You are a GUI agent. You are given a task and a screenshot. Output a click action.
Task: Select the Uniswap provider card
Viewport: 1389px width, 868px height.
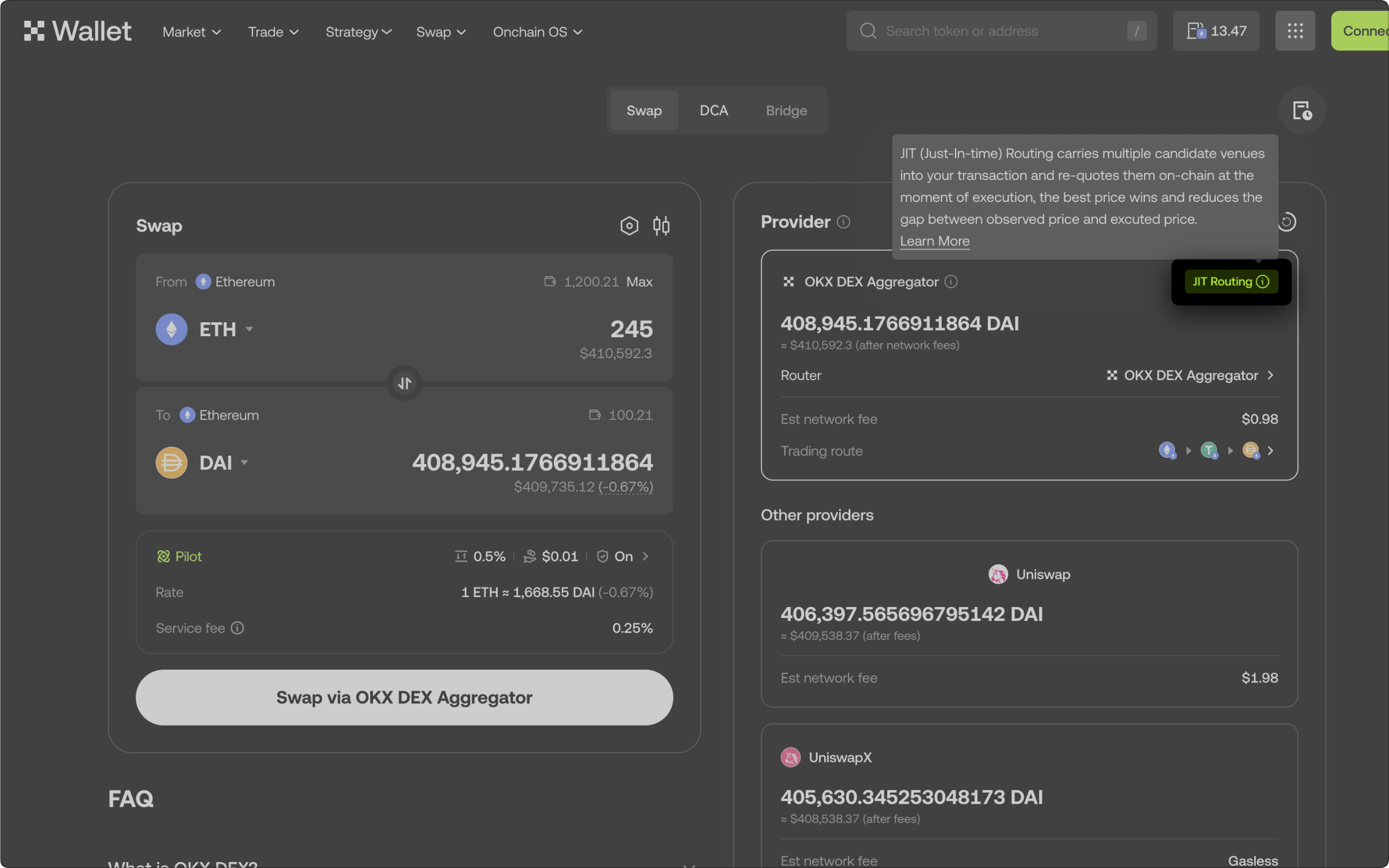click(1029, 624)
